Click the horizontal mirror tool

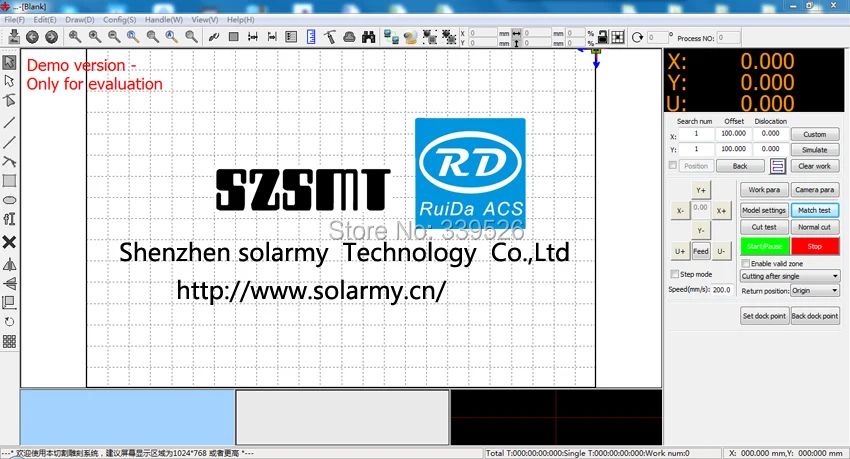click(x=9, y=264)
